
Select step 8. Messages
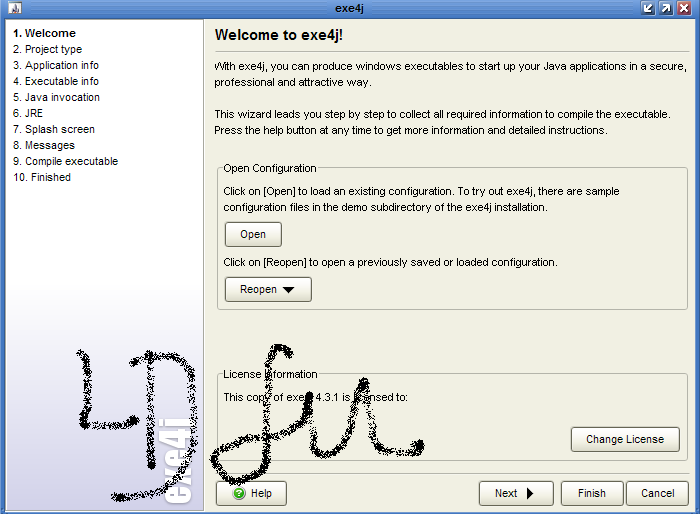(x=44, y=146)
